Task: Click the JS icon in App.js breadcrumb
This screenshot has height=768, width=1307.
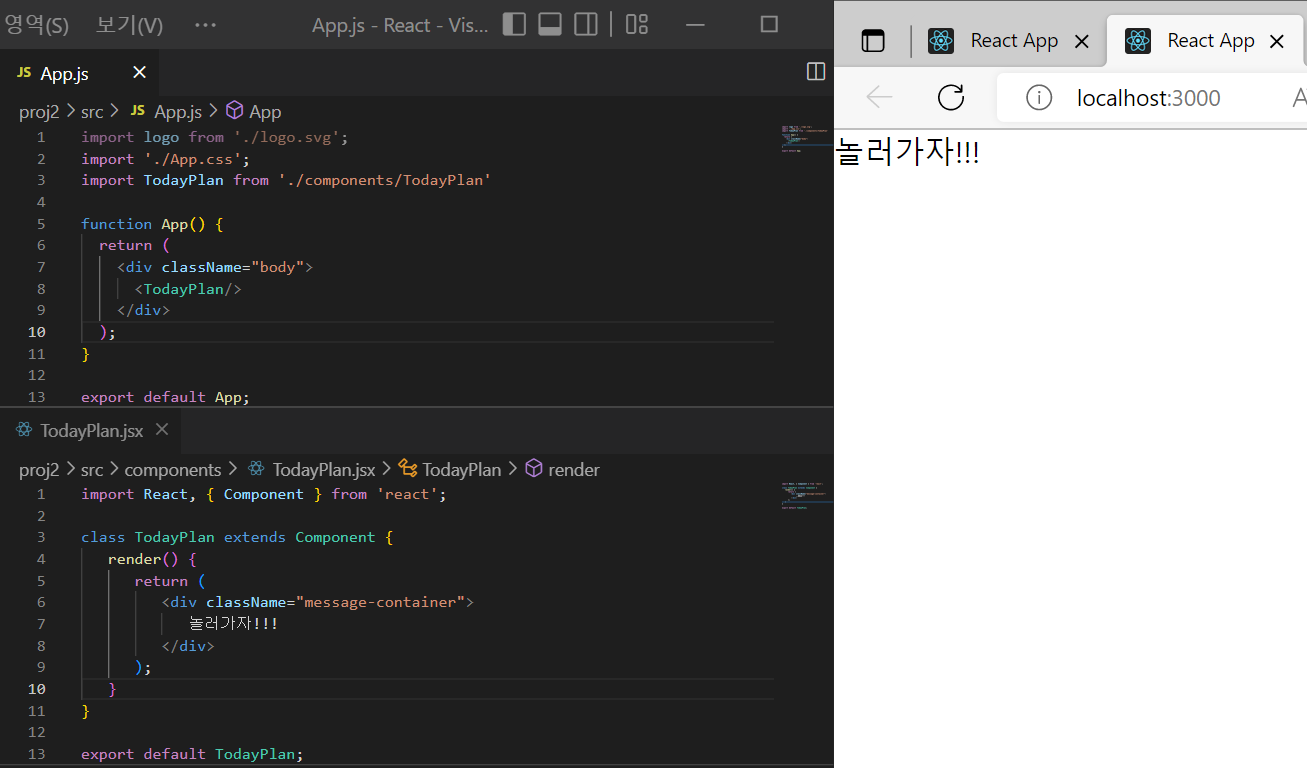Action: click(138, 110)
